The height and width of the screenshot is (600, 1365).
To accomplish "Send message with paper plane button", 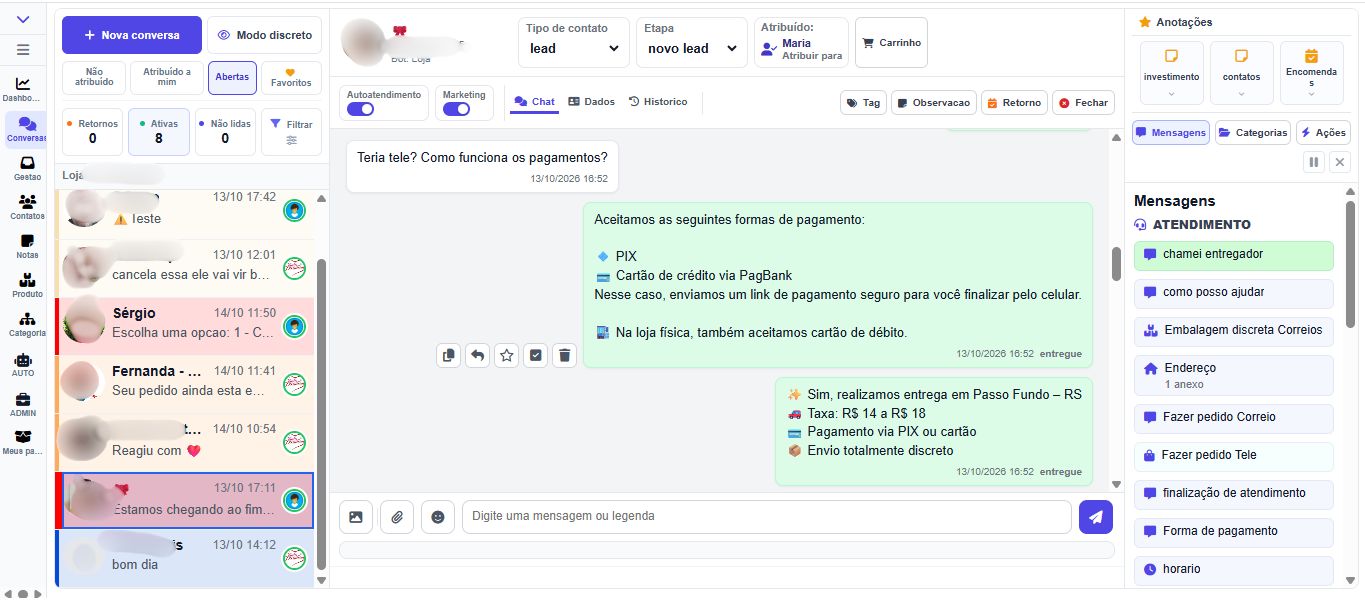I will 1096,517.
